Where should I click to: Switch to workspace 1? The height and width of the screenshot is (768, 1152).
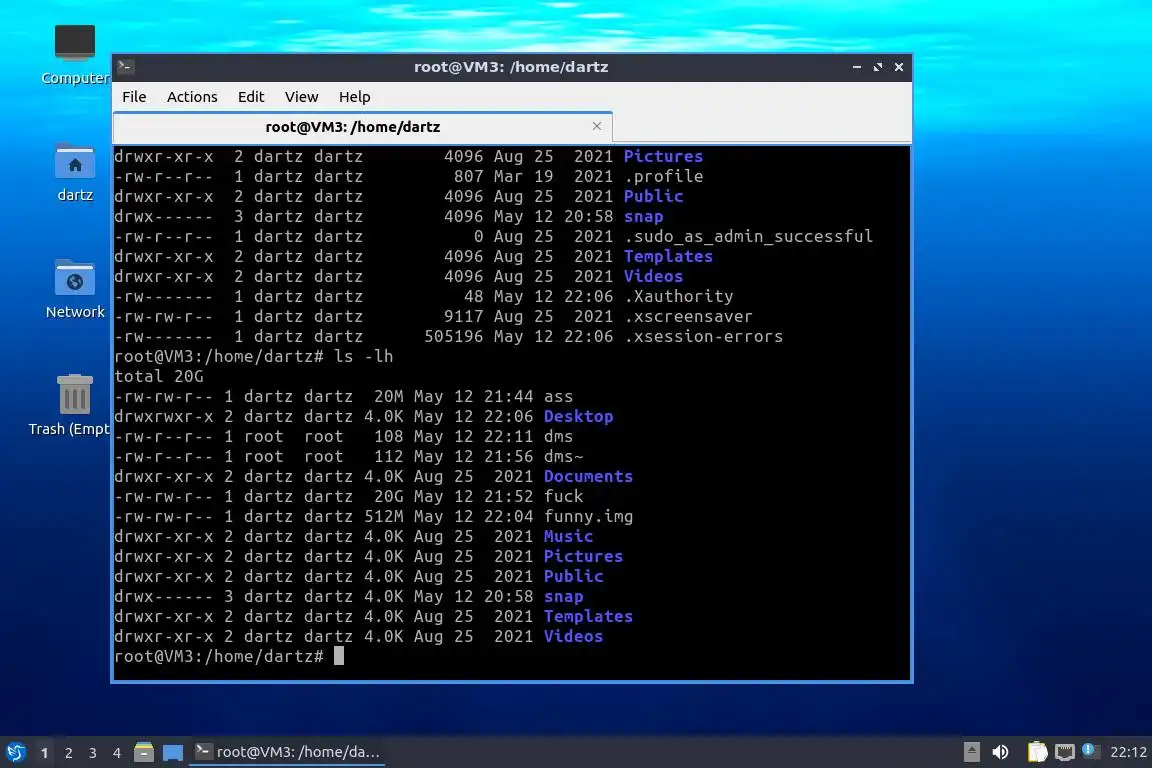(x=44, y=753)
